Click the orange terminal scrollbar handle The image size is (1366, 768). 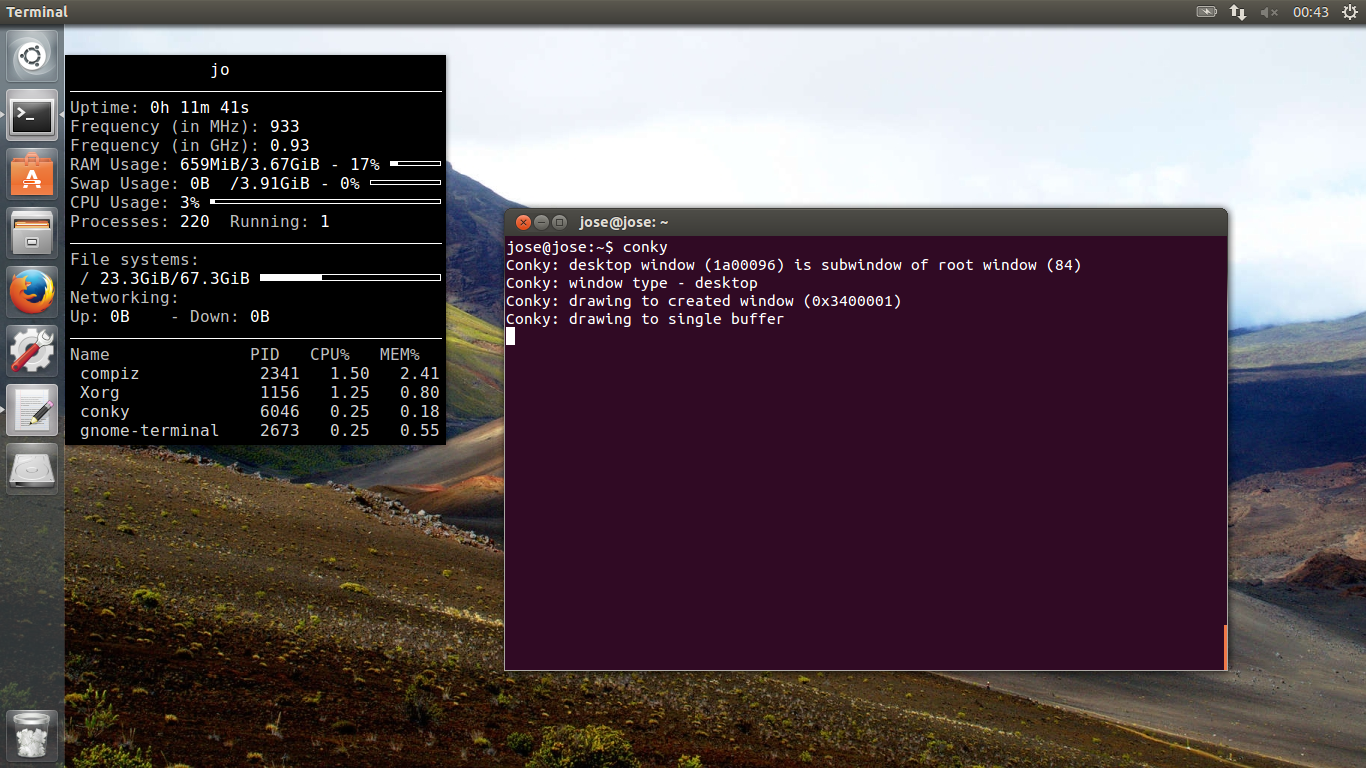(1225, 647)
